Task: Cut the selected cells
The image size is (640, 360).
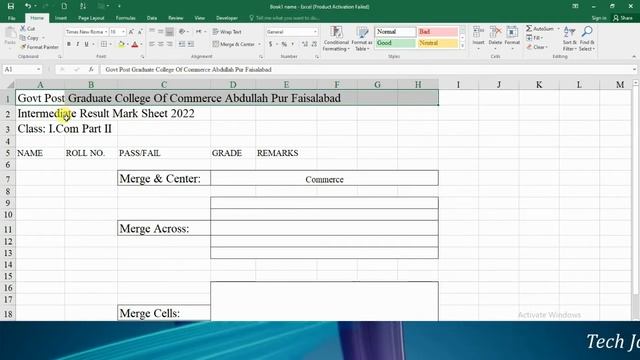Action: point(28,28)
